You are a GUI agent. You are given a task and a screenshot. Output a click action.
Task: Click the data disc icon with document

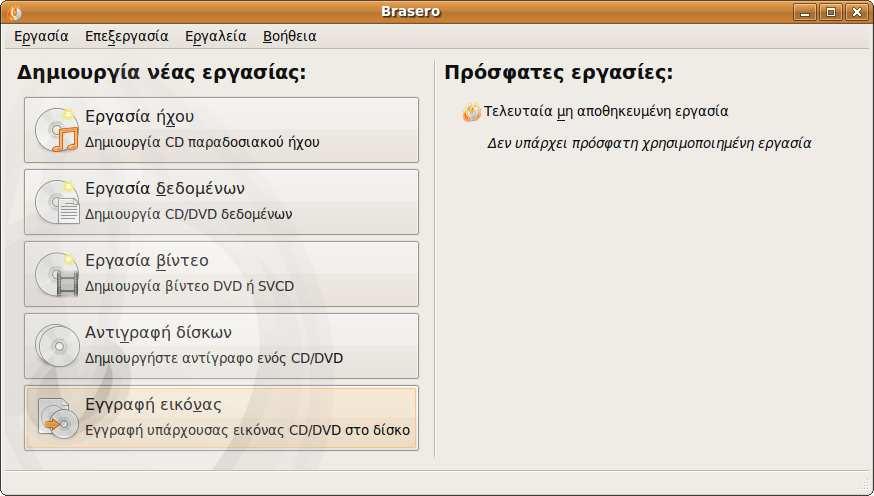(x=57, y=202)
